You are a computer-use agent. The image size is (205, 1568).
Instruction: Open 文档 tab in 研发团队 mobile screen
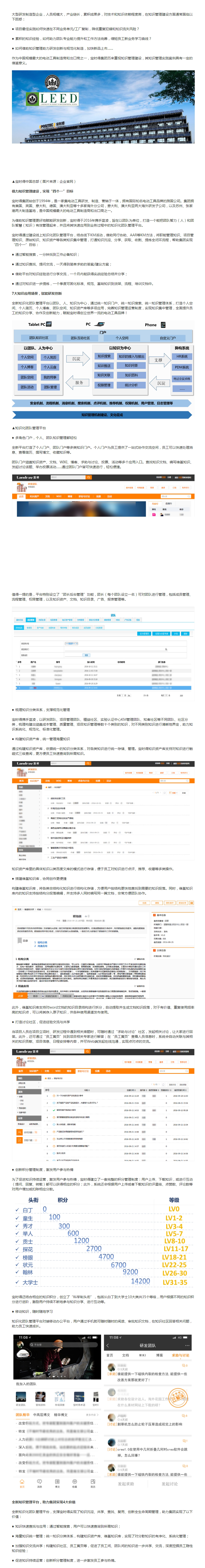[x=126, y=1356]
